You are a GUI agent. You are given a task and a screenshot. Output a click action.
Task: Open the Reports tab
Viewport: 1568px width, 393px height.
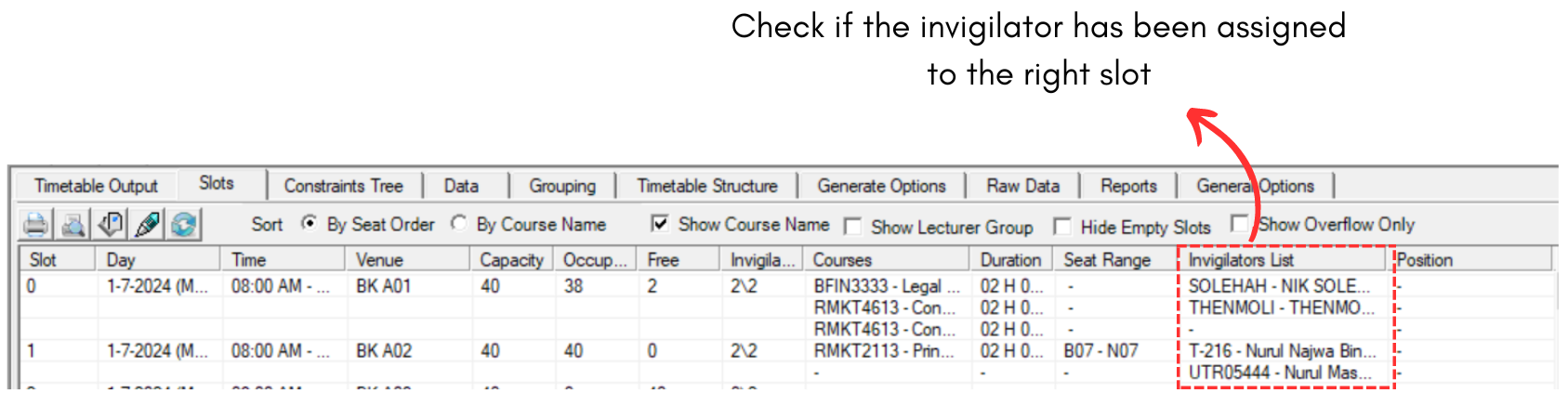click(x=1128, y=186)
